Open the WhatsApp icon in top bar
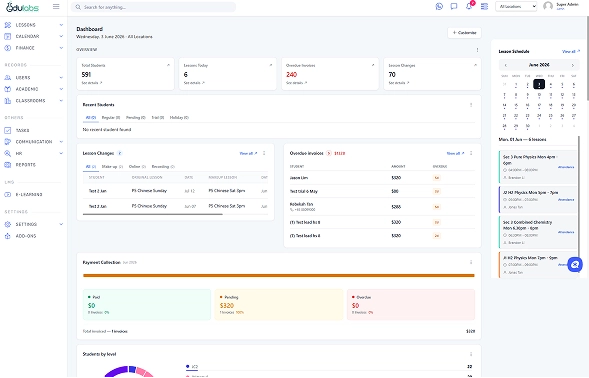Image resolution: width=589 pixels, height=378 pixels. [x=439, y=6]
